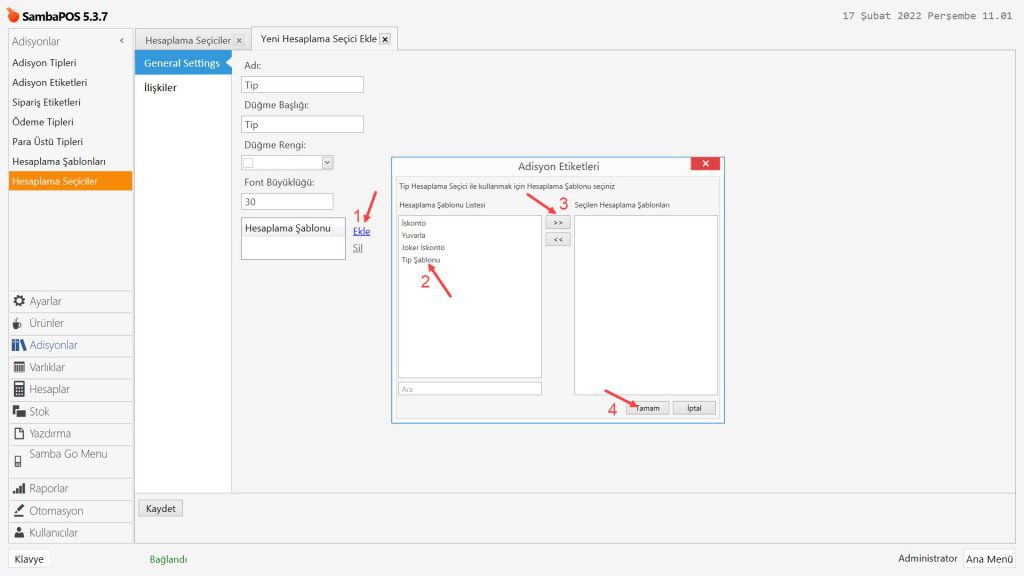Viewport: 1024px width, 576px height.
Task: Select the Hesaplar calculator icon
Action: (x=19, y=389)
